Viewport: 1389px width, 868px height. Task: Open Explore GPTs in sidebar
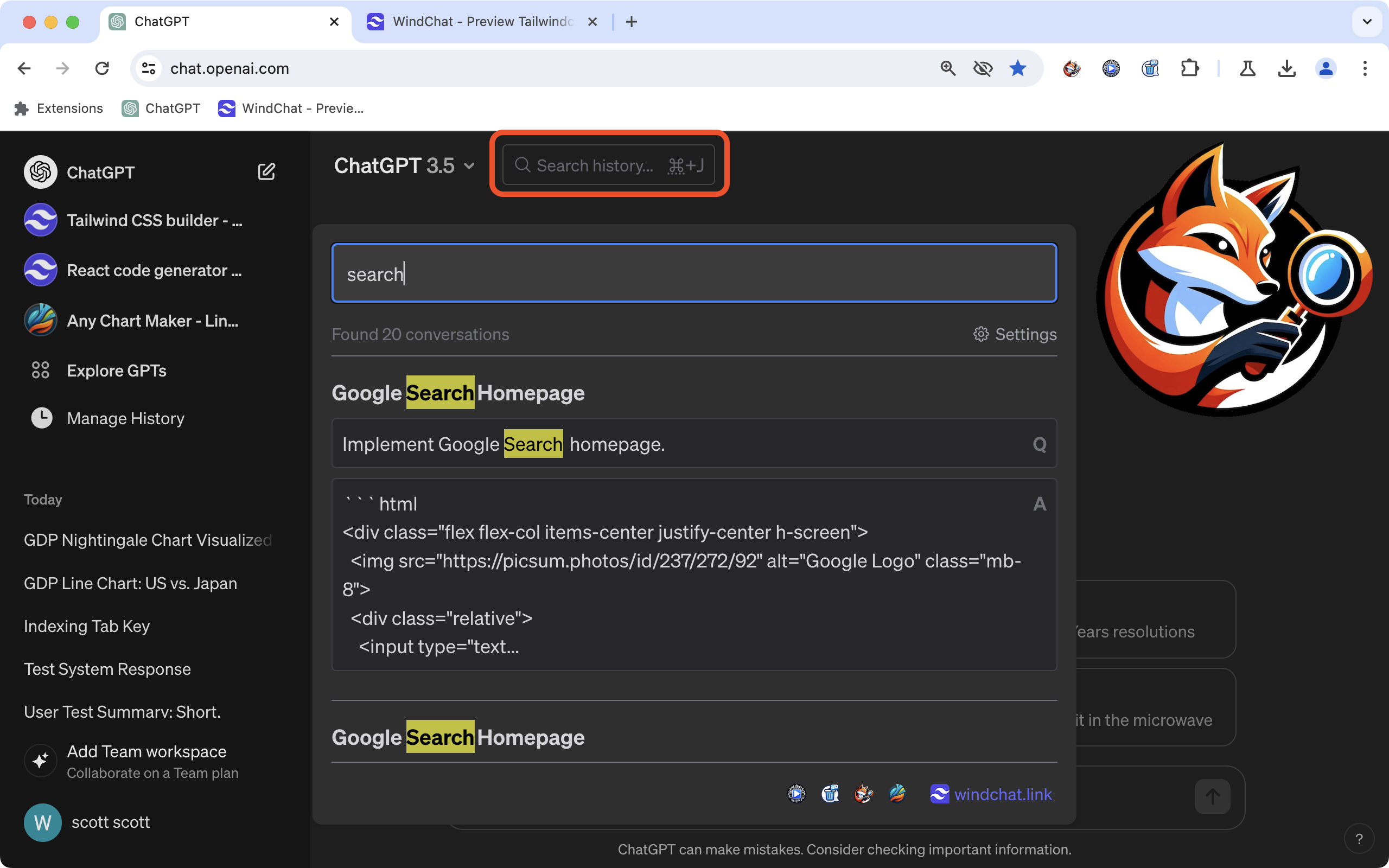(116, 371)
